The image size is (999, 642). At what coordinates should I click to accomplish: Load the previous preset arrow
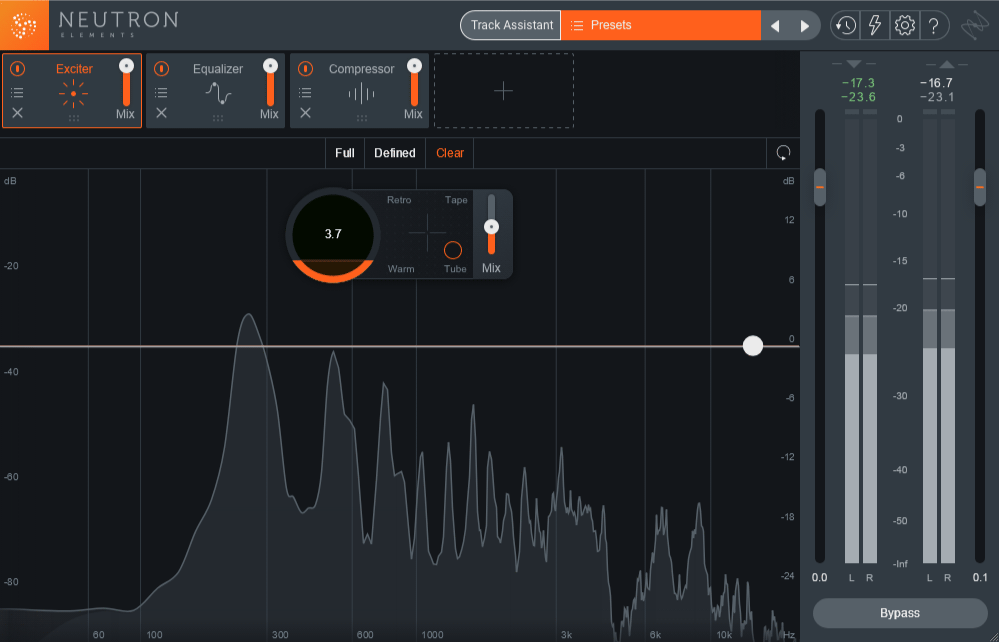[x=775, y=25]
